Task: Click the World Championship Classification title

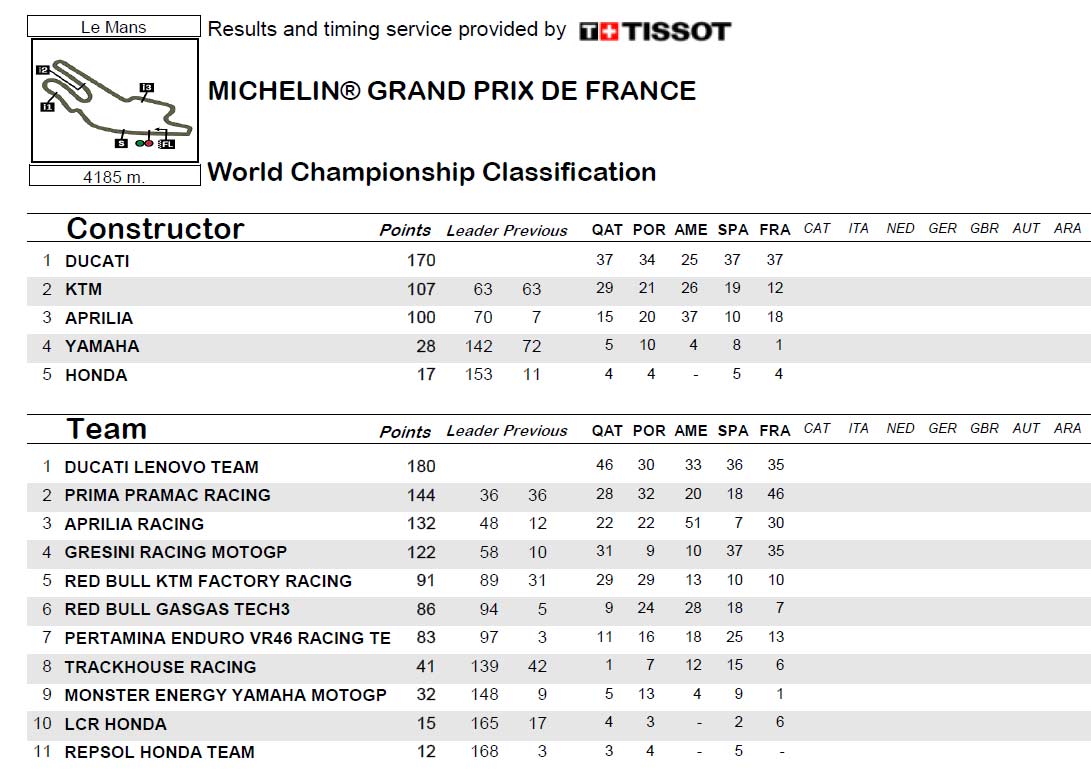Action: [431, 172]
